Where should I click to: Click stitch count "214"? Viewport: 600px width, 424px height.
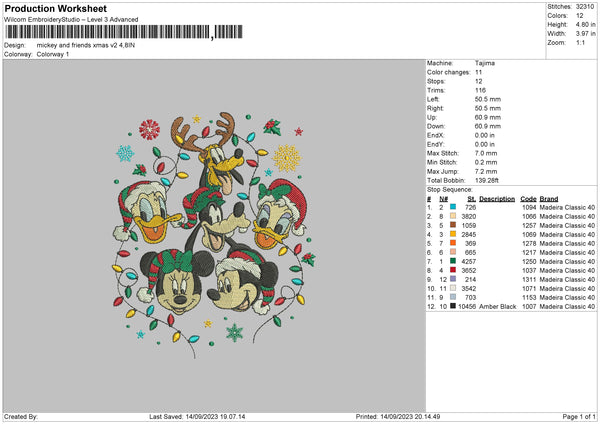point(471,279)
